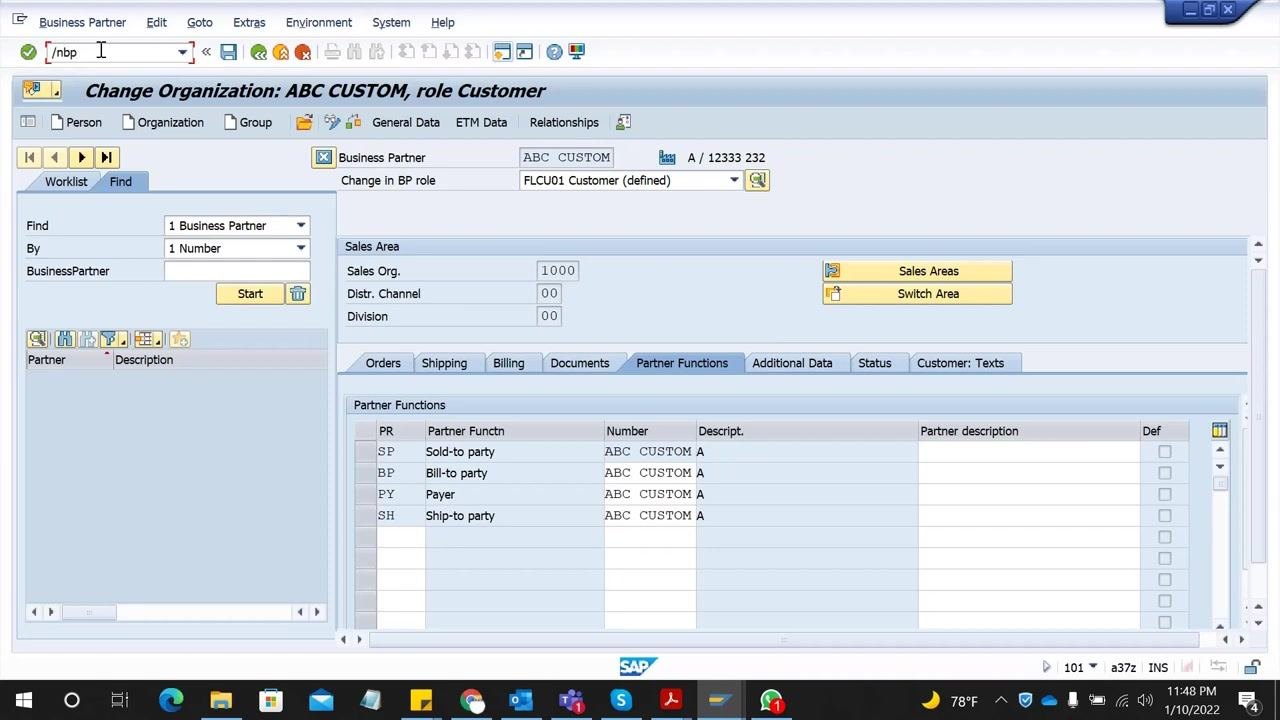1280x720 pixels.
Task: Open the Extras menu
Action: coord(249,22)
